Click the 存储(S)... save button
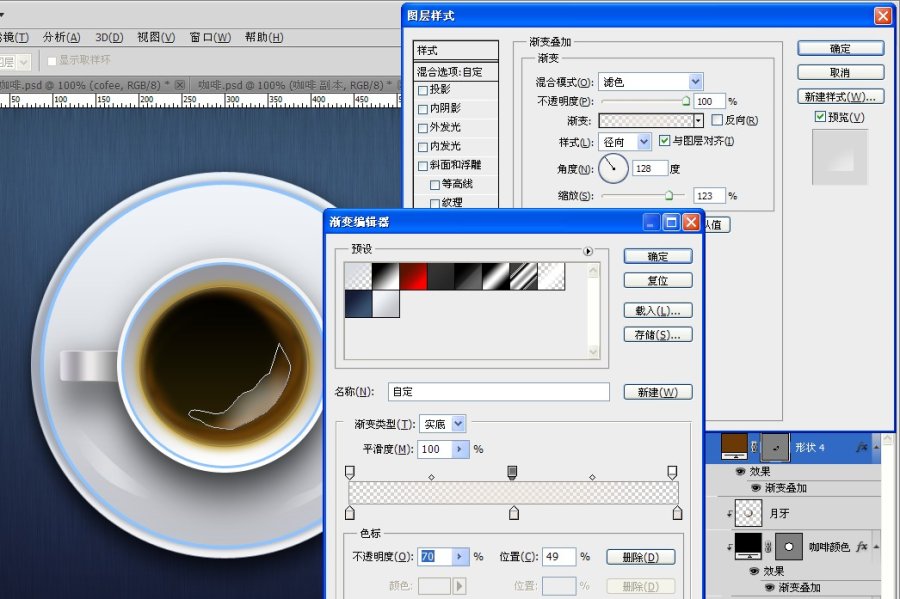900x599 pixels. [658, 334]
